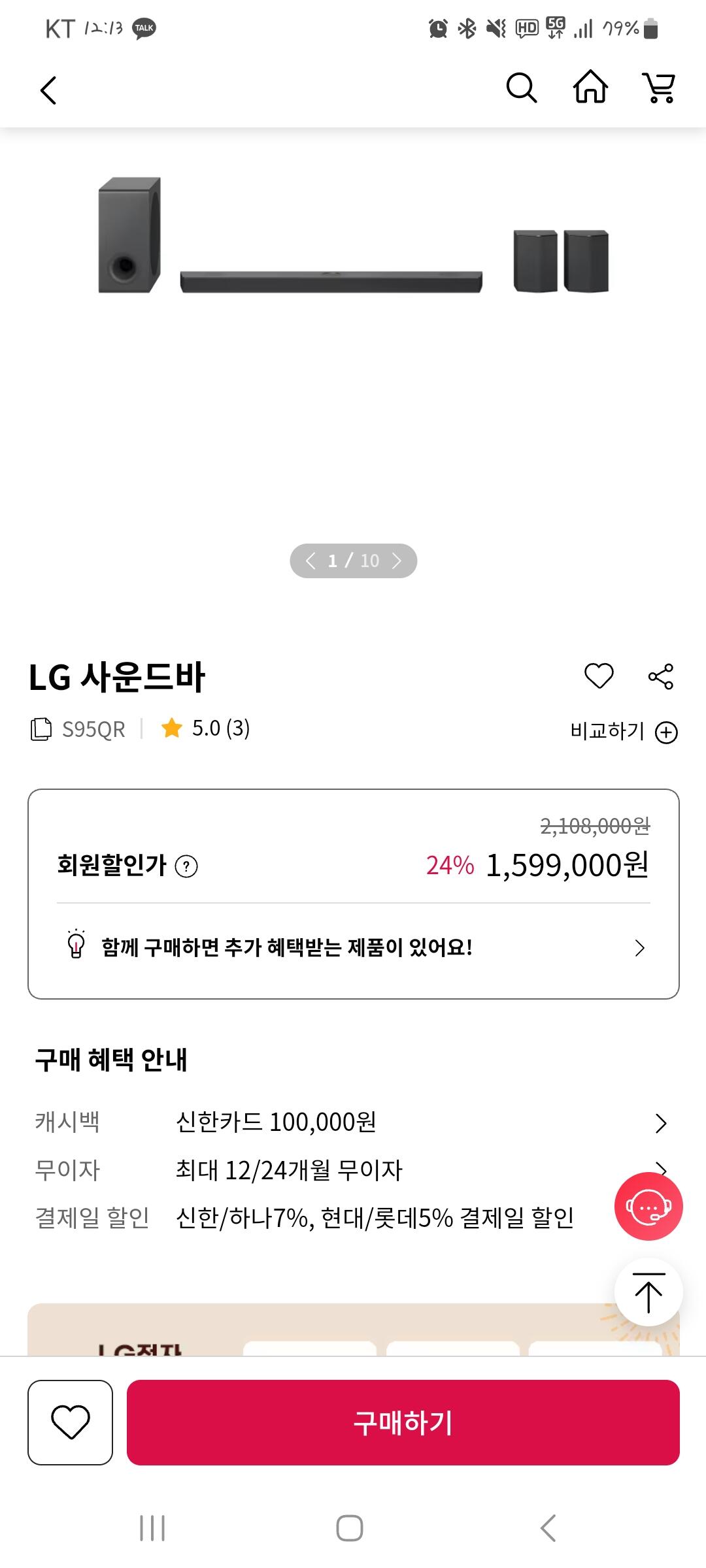Toggle wishlist heart beside product title
Viewport: 706px width, 1568px height.
click(x=598, y=676)
